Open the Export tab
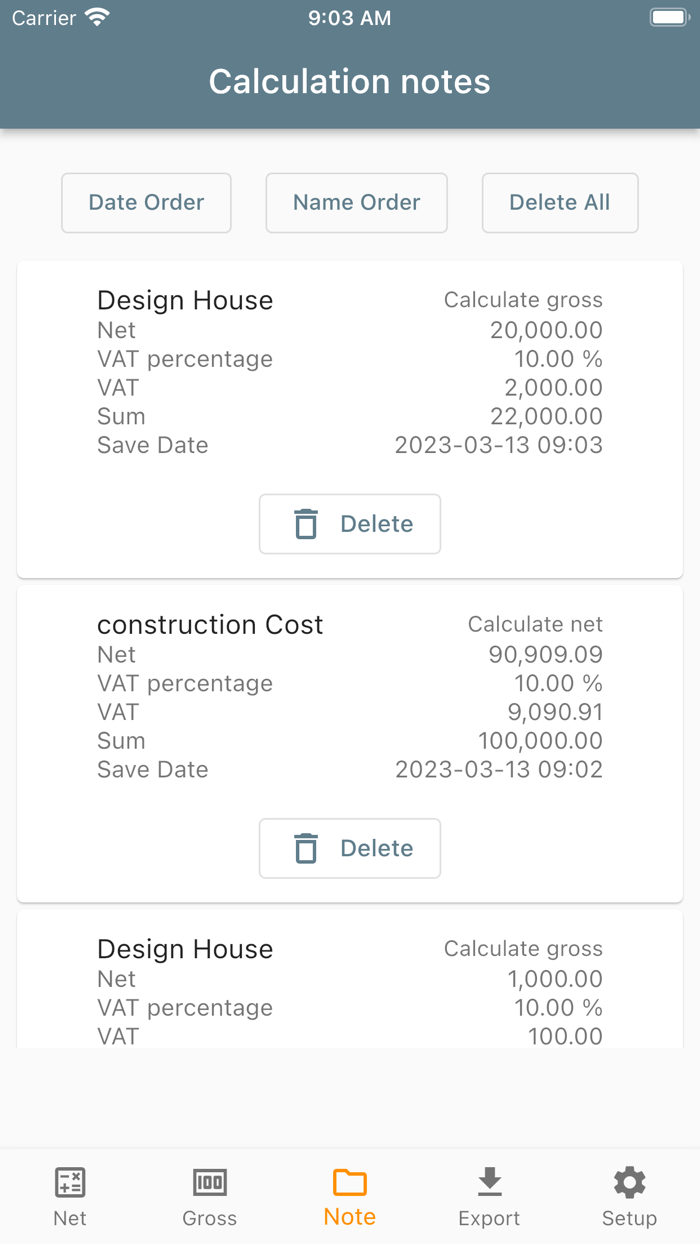This screenshot has height=1244, width=700. click(x=489, y=1195)
